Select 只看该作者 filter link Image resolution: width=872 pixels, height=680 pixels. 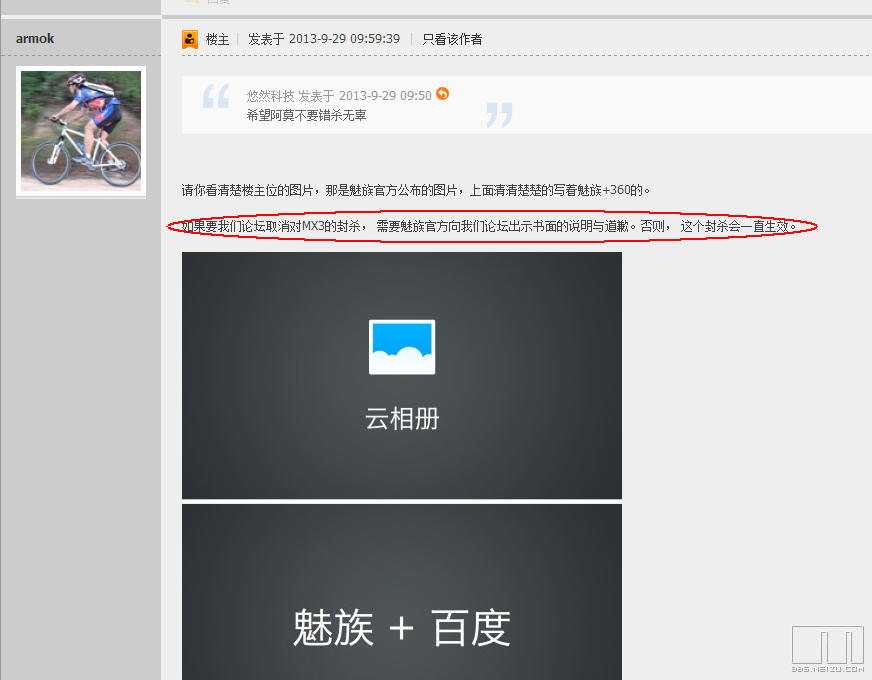pyautogui.click(x=452, y=39)
